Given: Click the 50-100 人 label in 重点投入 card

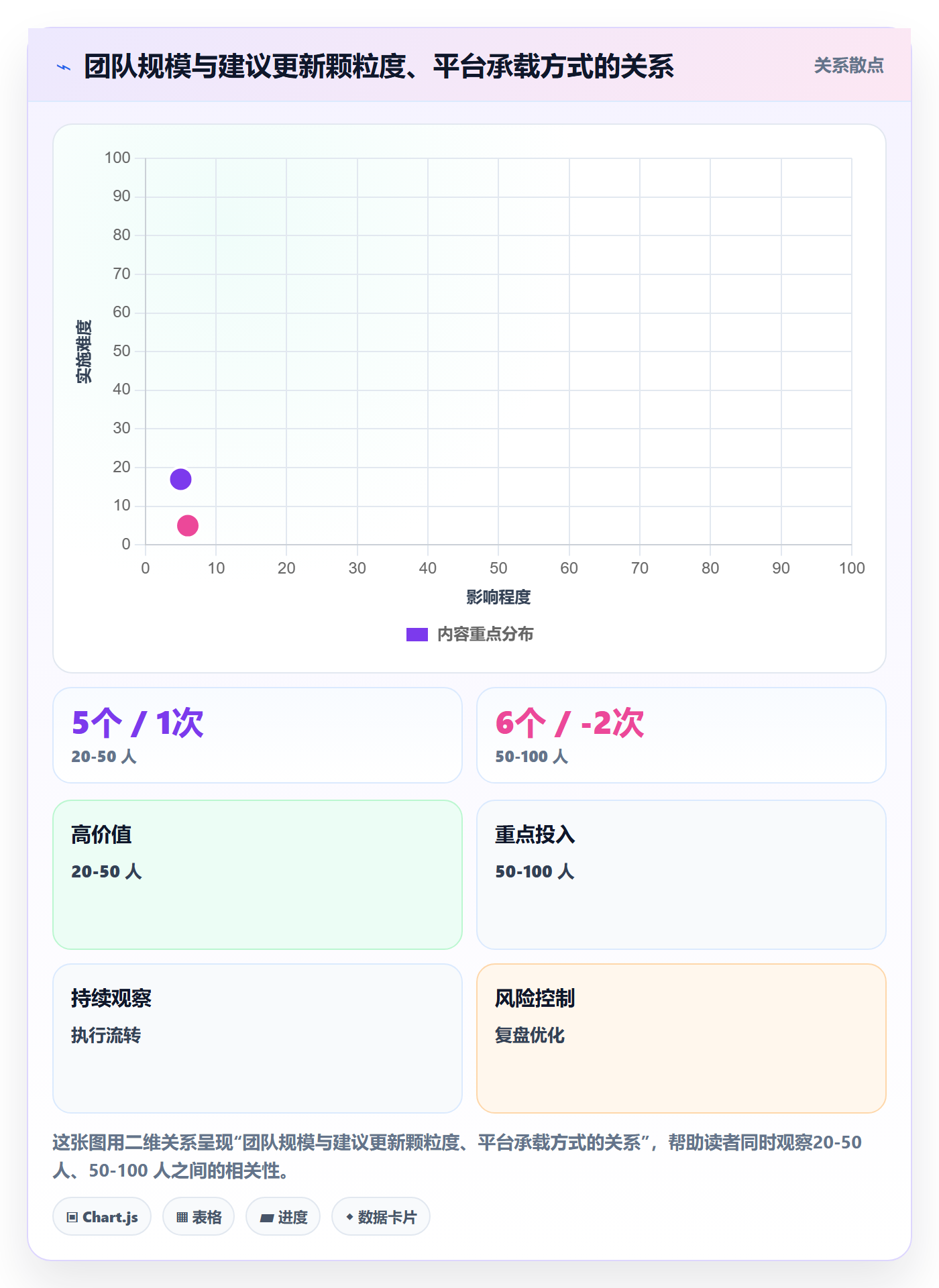Looking at the screenshot, I should pyautogui.click(x=535, y=871).
